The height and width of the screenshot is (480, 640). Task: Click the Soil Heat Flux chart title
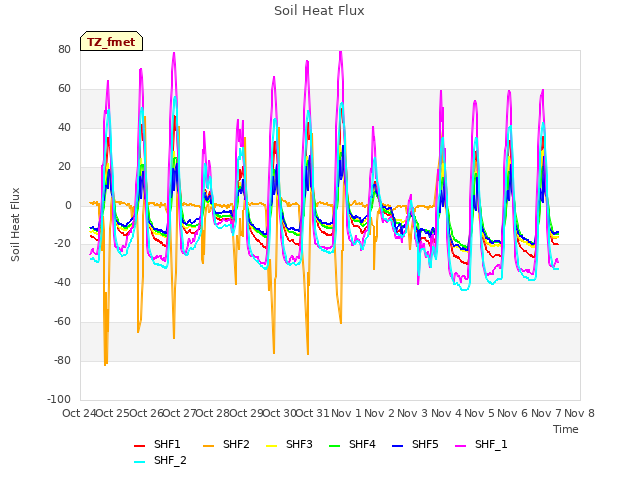319,11
